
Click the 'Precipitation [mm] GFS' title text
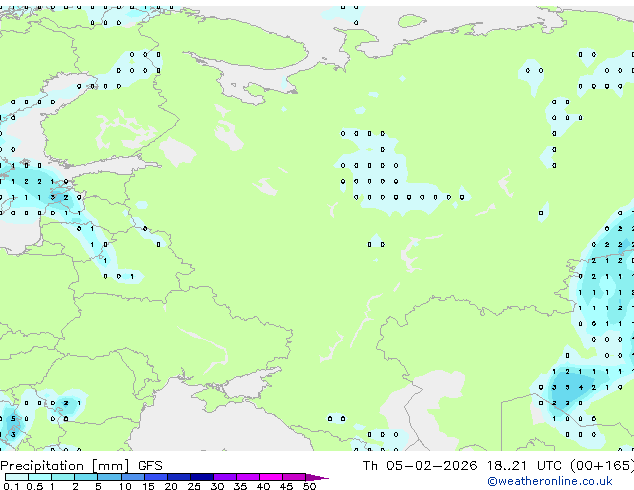pos(81,466)
